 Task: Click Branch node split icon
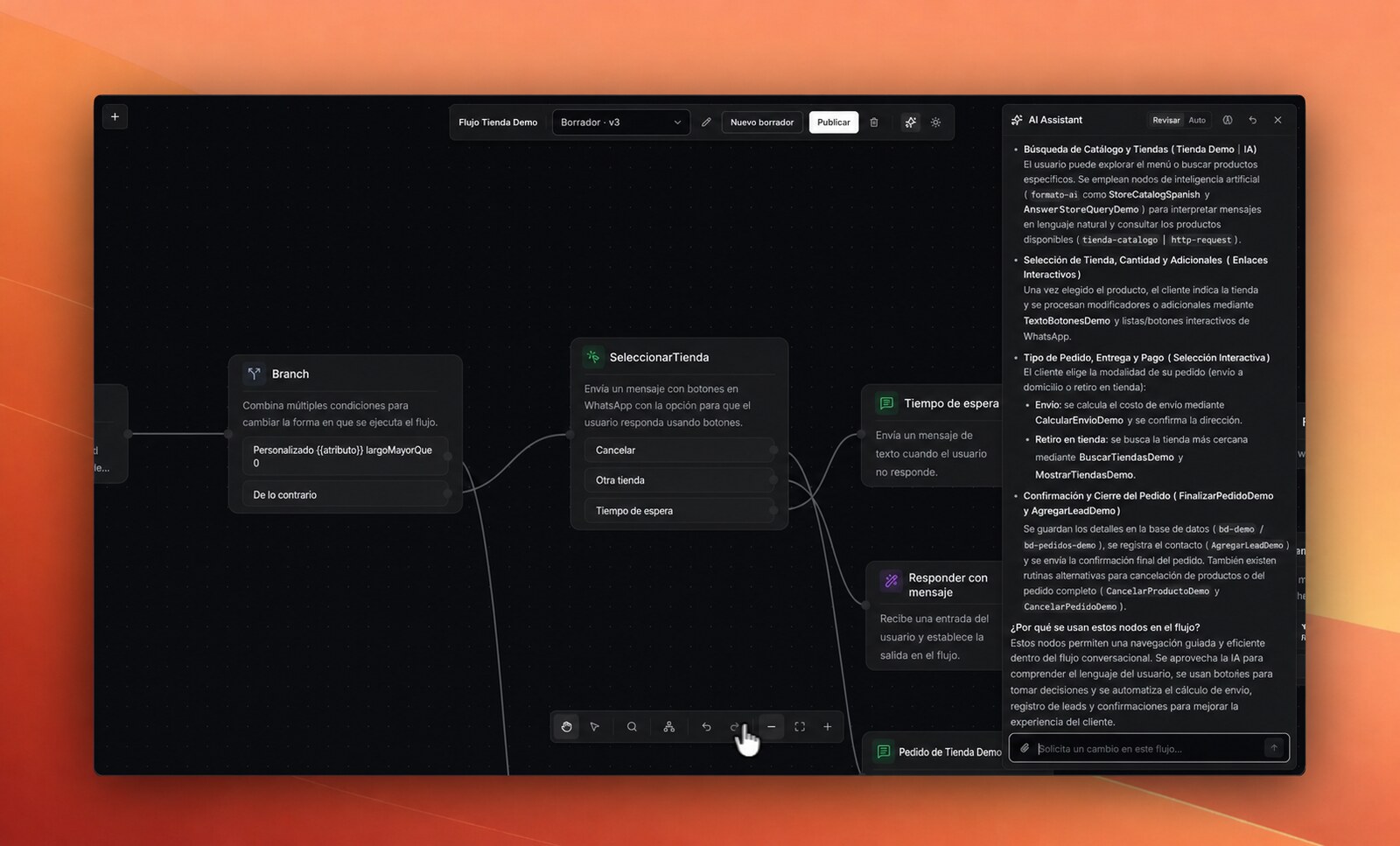coord(255,374)
